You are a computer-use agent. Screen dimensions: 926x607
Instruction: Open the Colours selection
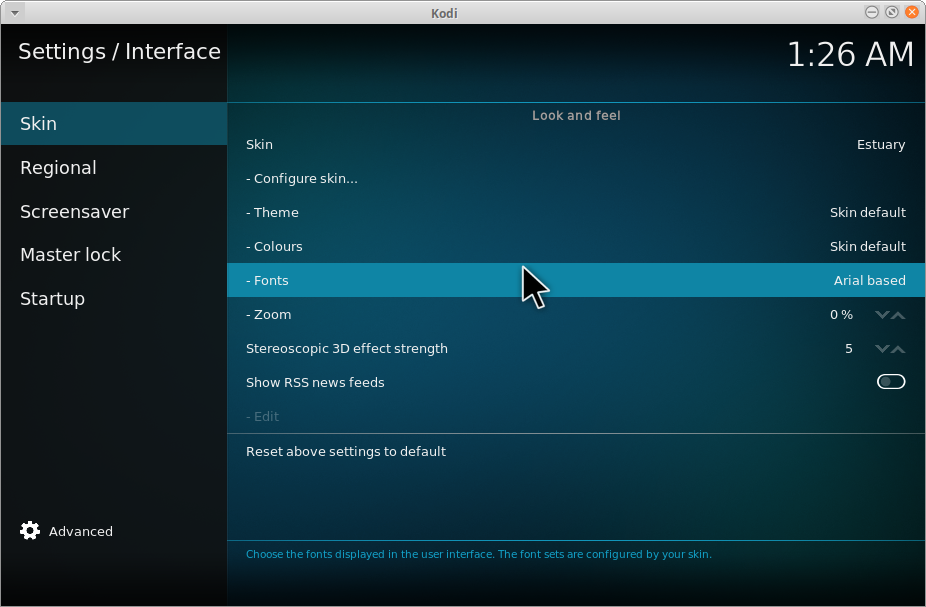point(576,246)
